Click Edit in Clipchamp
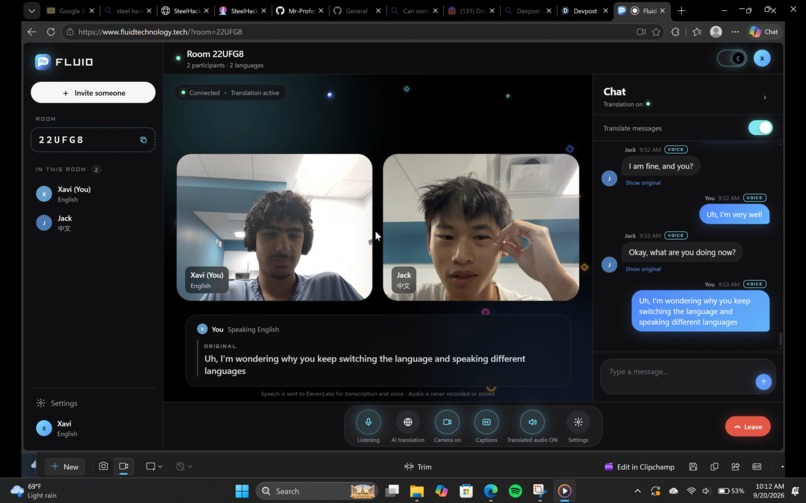The image size is (806, 503). point(639,467)
